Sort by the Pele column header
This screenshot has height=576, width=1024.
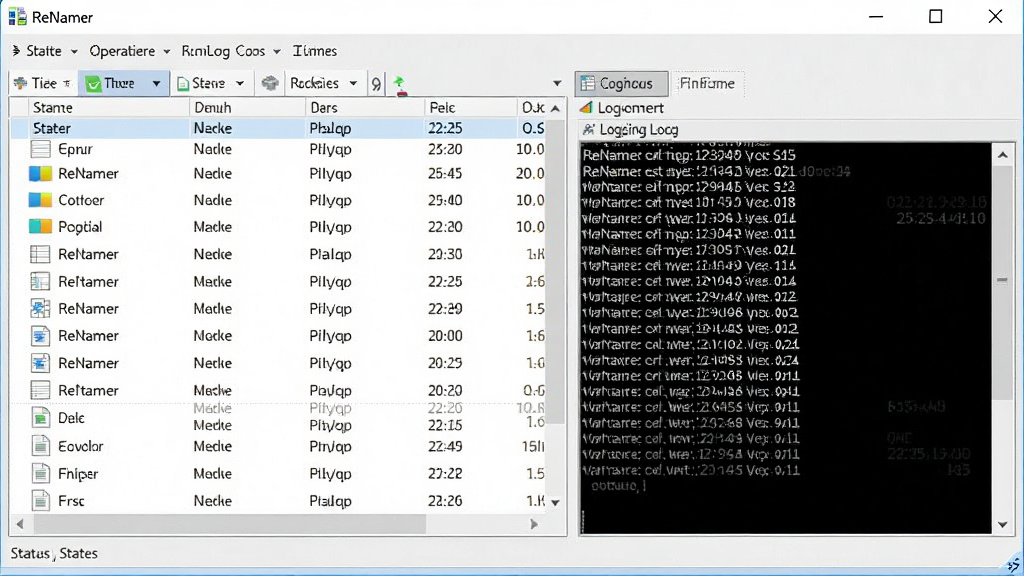point(470,108)
